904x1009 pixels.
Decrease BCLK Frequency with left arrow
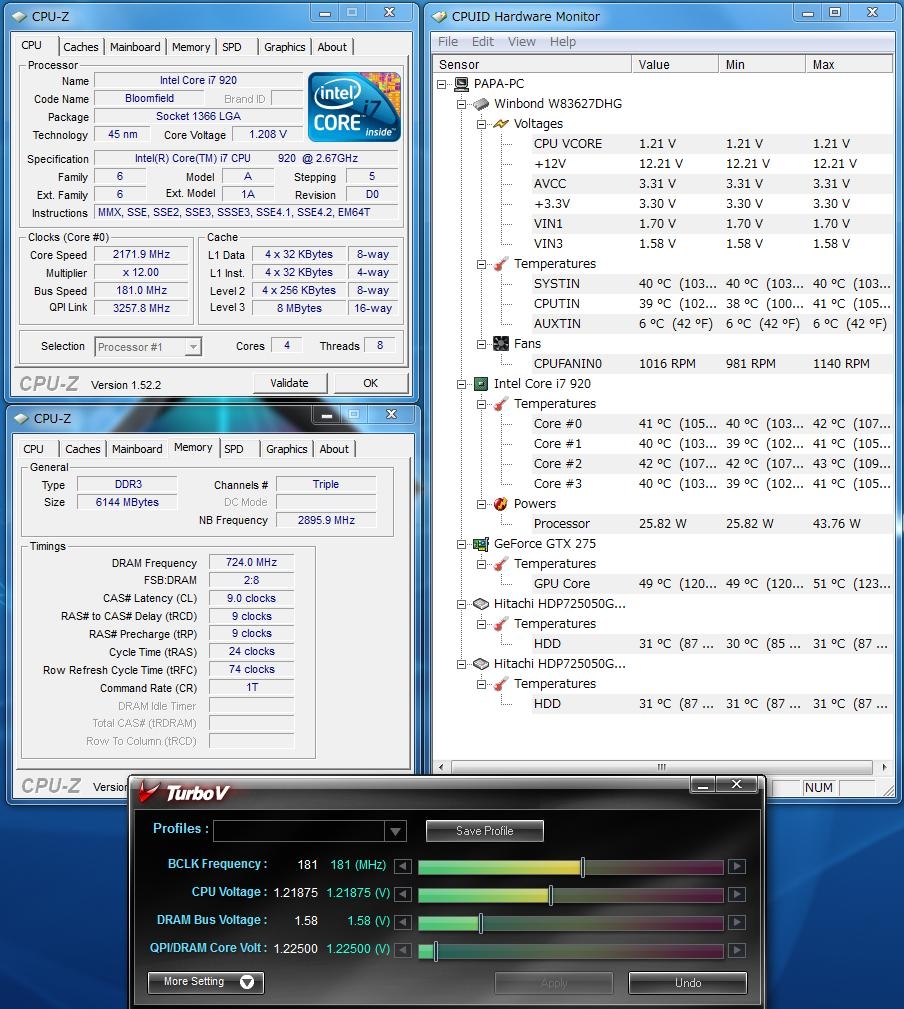403,866
